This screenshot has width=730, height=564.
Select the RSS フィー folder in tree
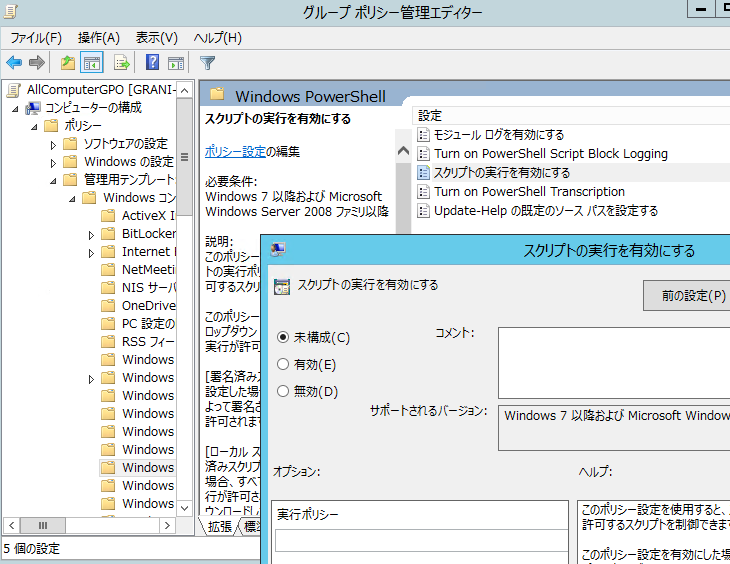click(139, 341)
